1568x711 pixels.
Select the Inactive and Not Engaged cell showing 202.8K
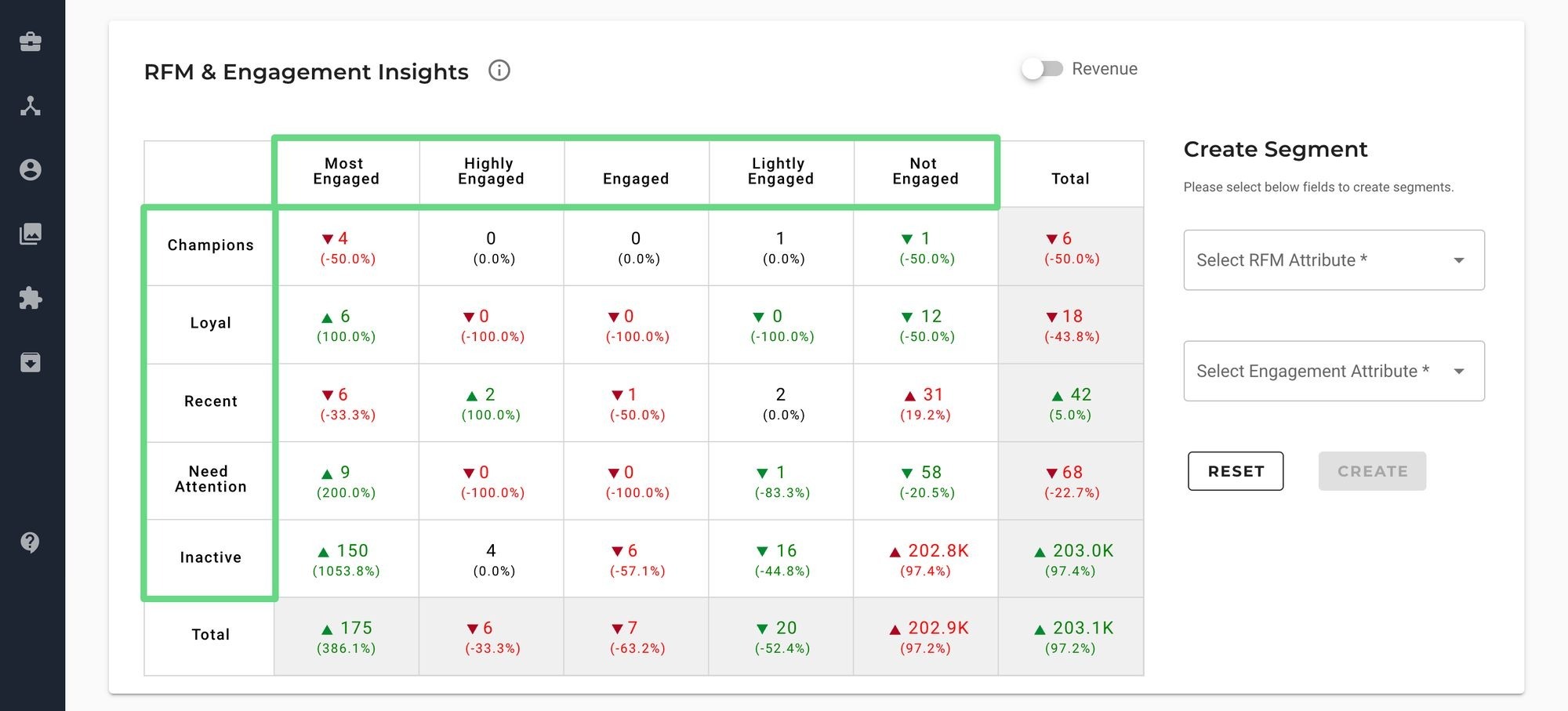click(x=925, y=559)
